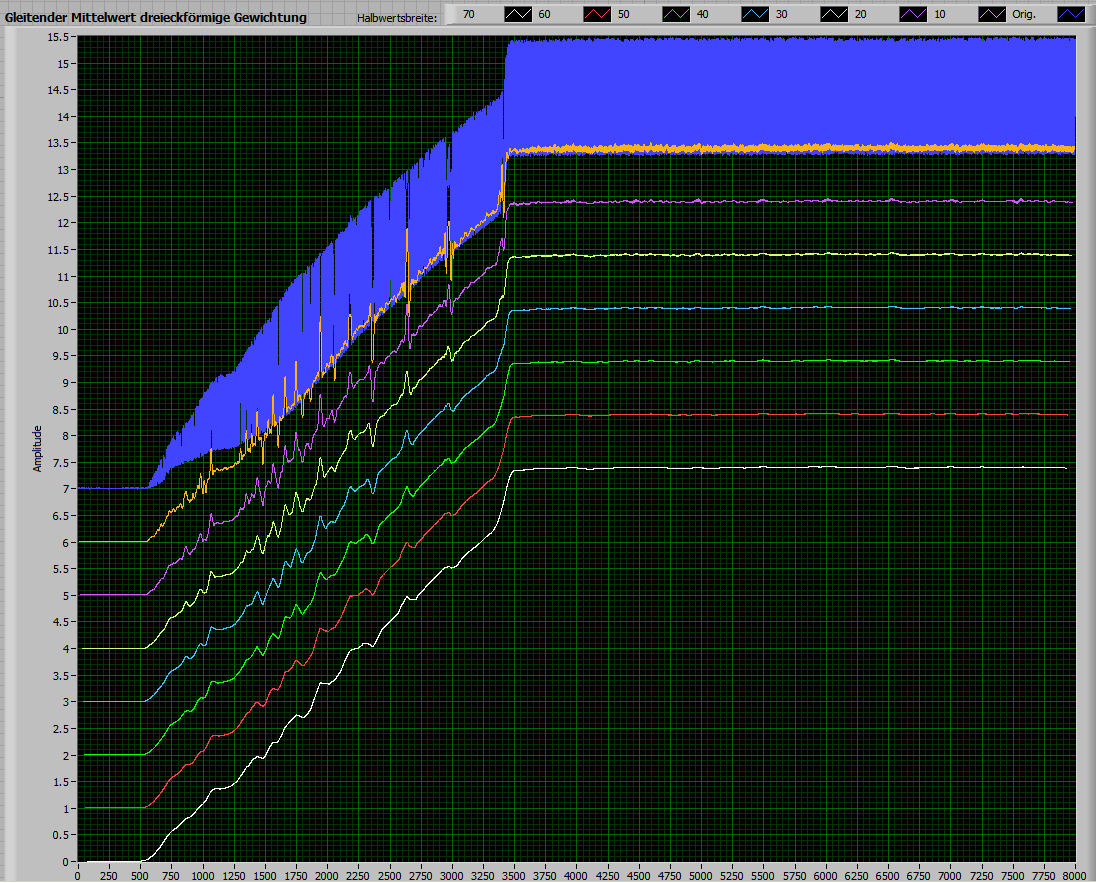Click the '70' legend label text

click(468, 15)
